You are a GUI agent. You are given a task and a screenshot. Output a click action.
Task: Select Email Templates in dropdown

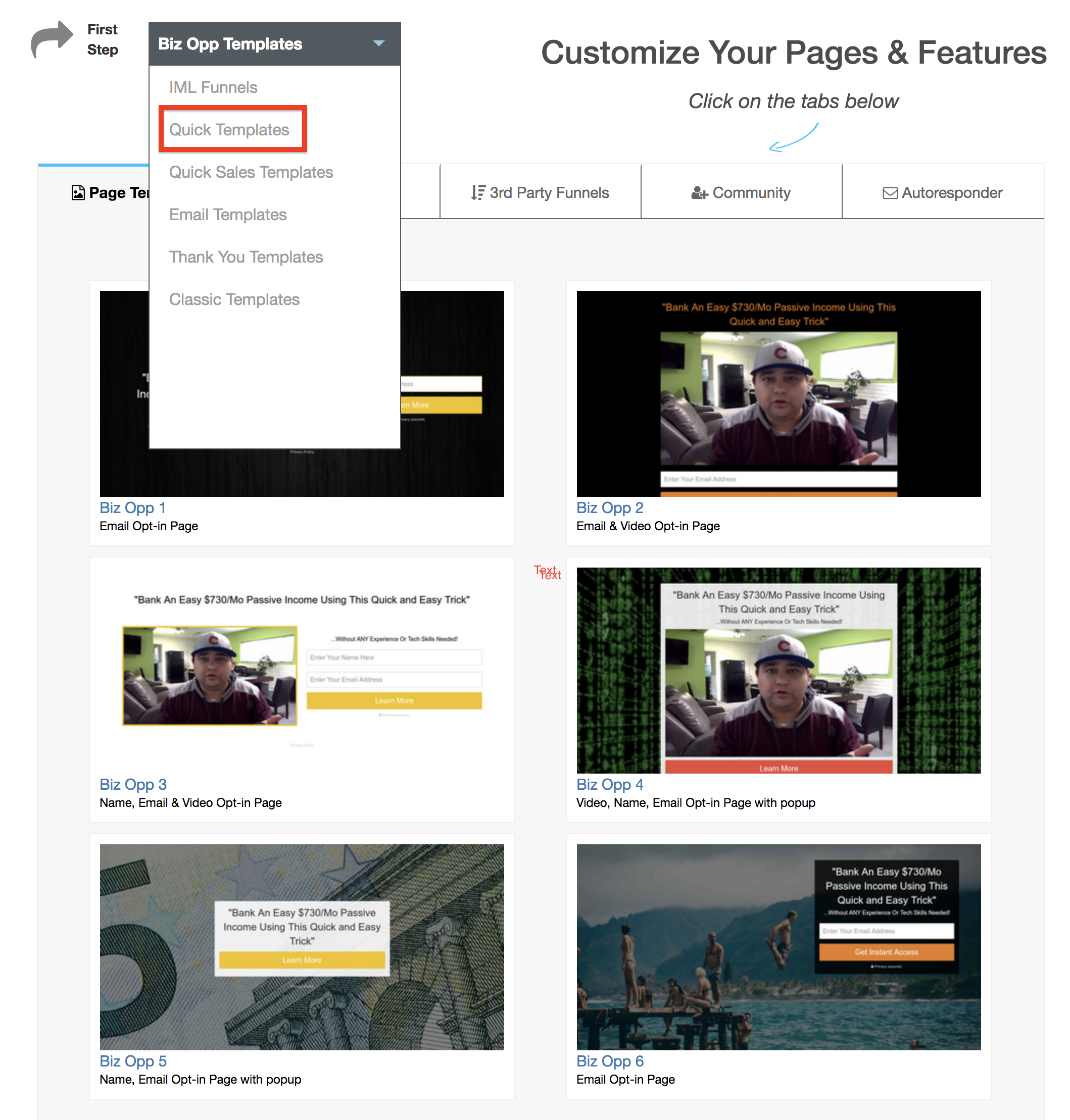click(227, 215)
